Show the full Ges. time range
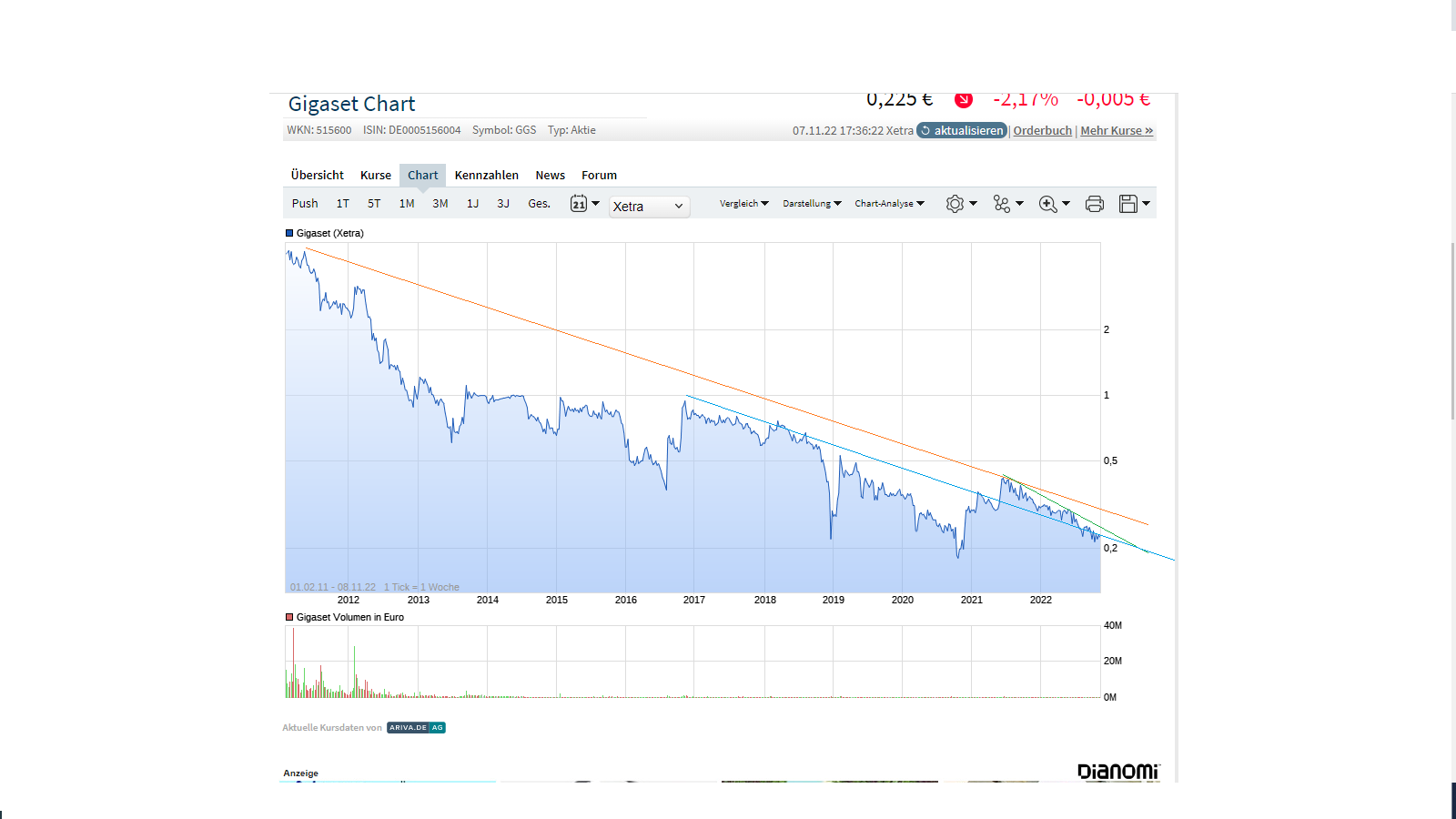Image resolution: width=1456 pixels, height=819 pixels. coord(540,204)
